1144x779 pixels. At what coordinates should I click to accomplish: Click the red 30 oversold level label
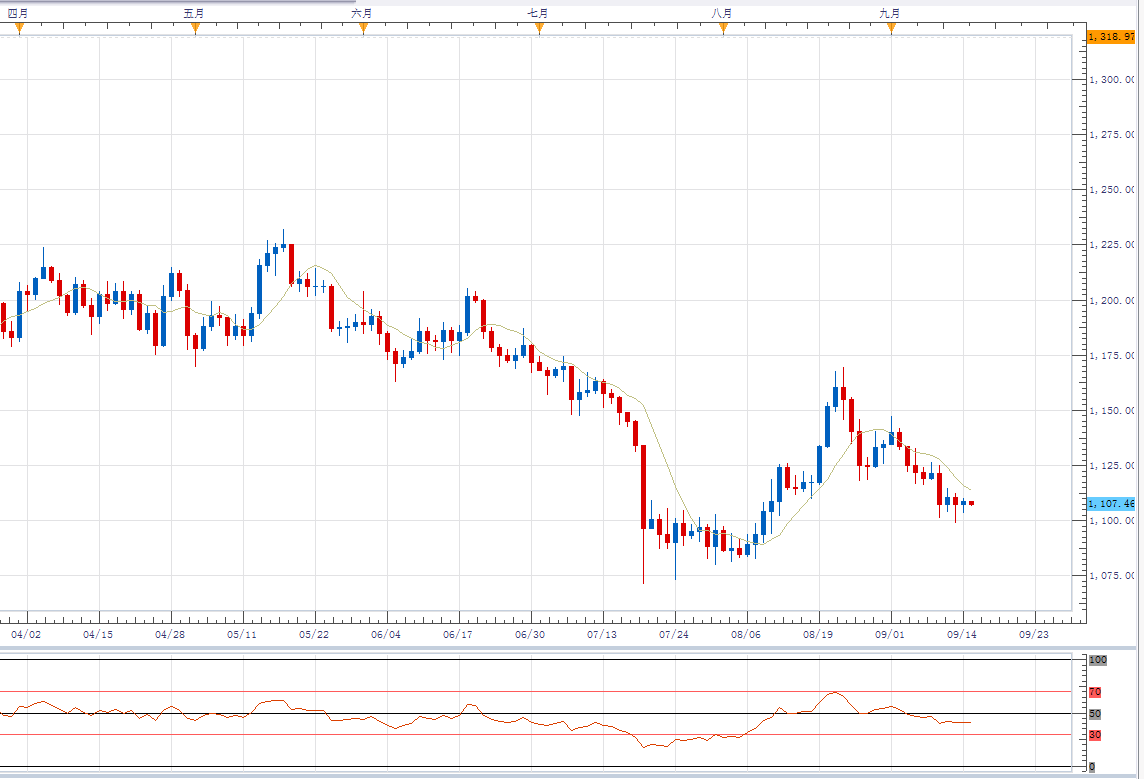click(1094, 735)
